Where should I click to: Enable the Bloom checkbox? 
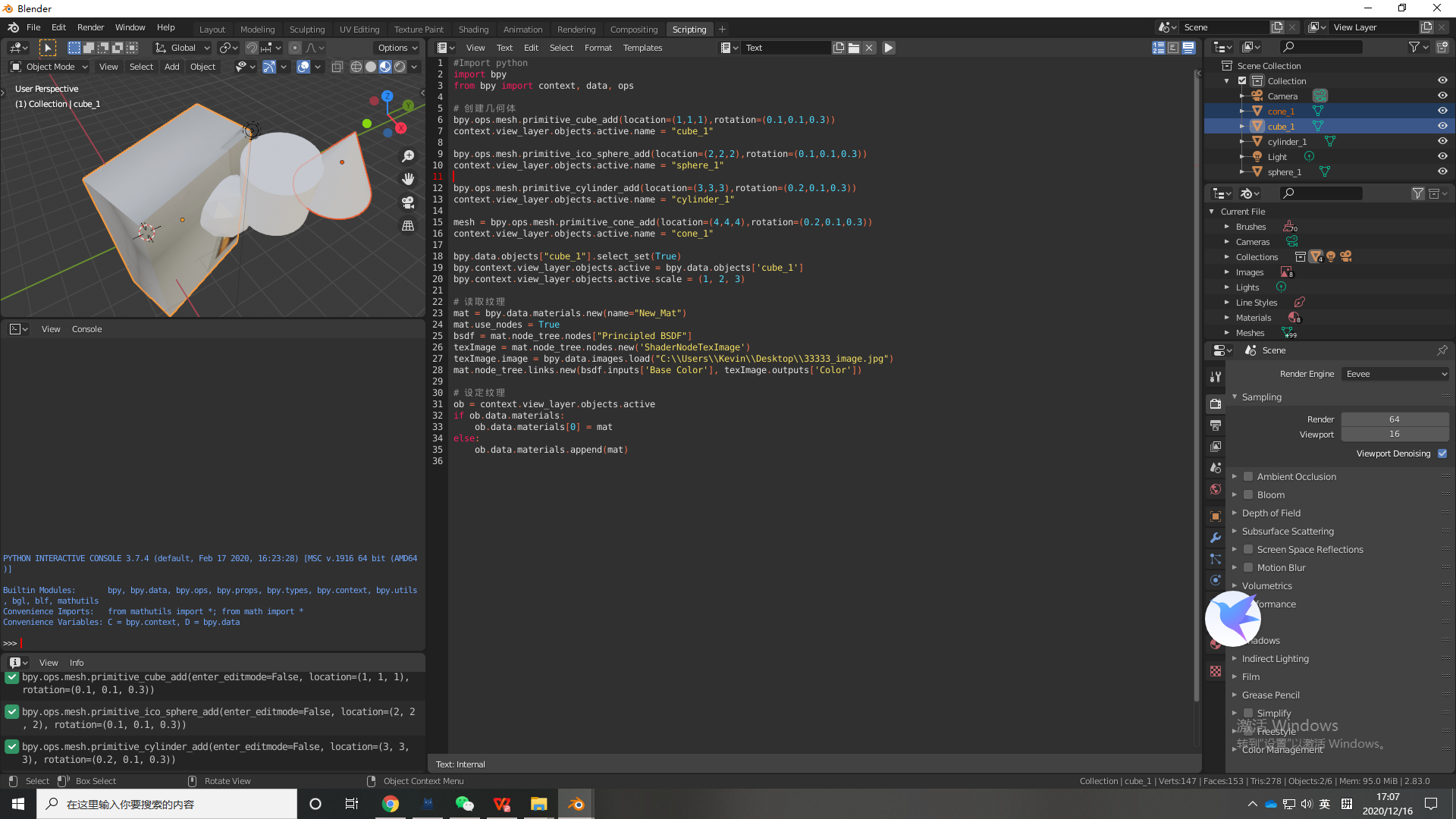[1248, 494]
